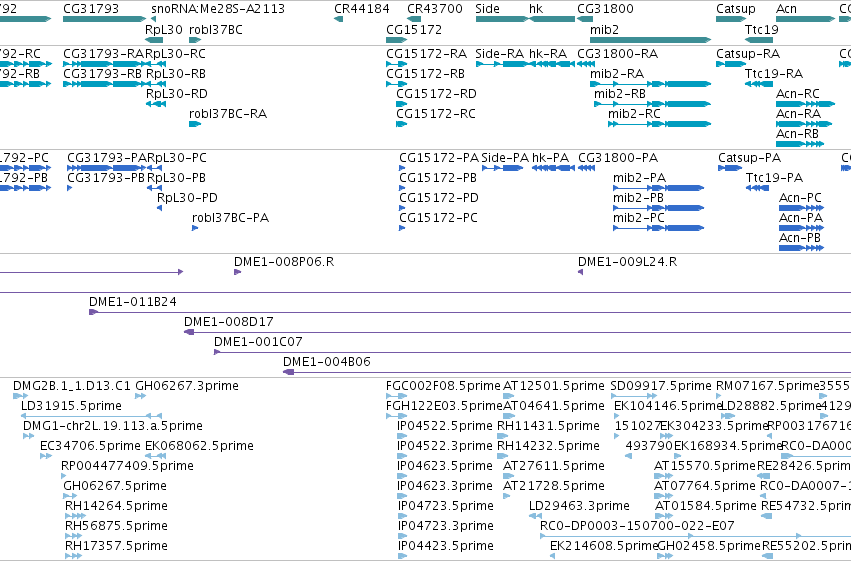Select EST AT07764.5prime
The image size is (851, 561).
tap(704, 487)
